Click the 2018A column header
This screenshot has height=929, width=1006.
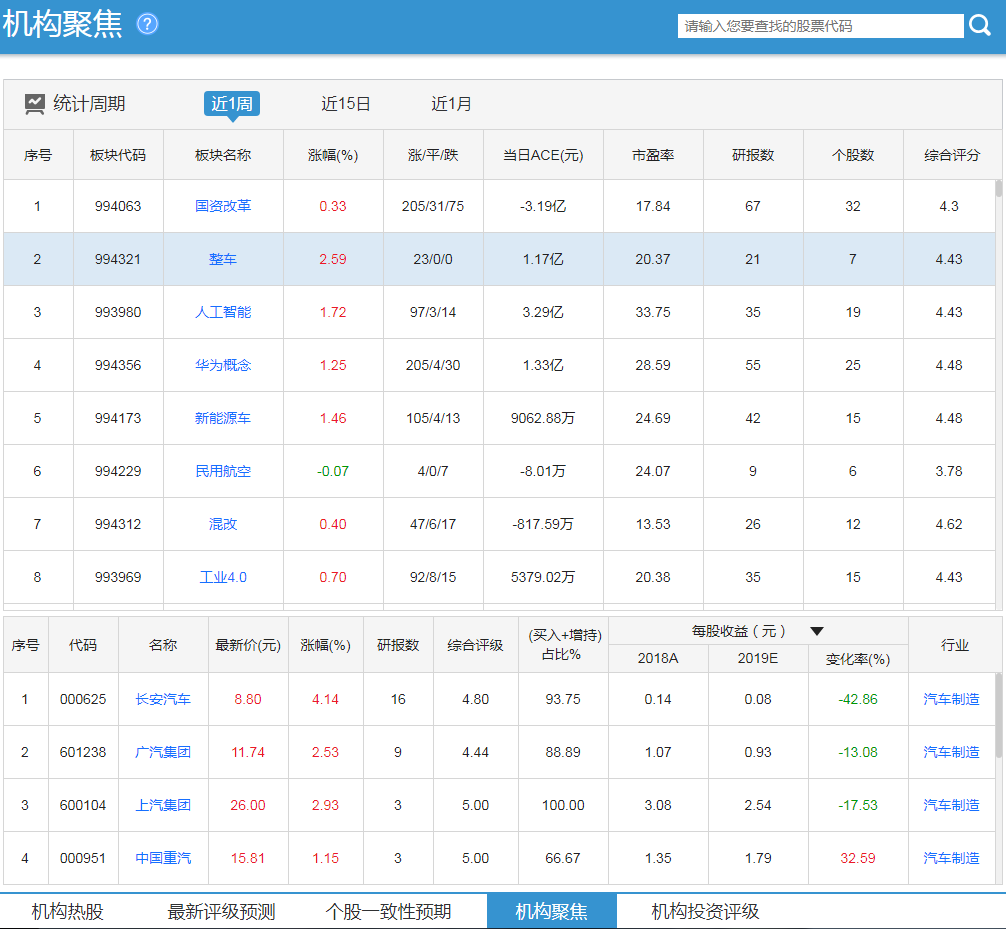(658, 659)
